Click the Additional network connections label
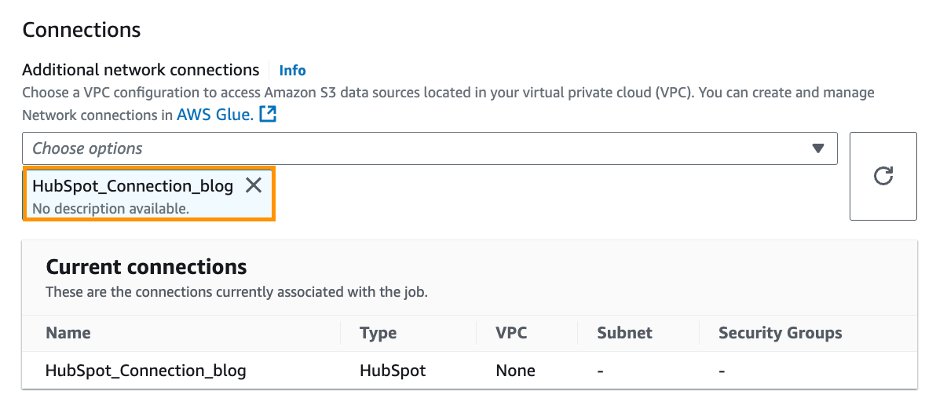Screen dimensions: 936x414 (140, 70)
